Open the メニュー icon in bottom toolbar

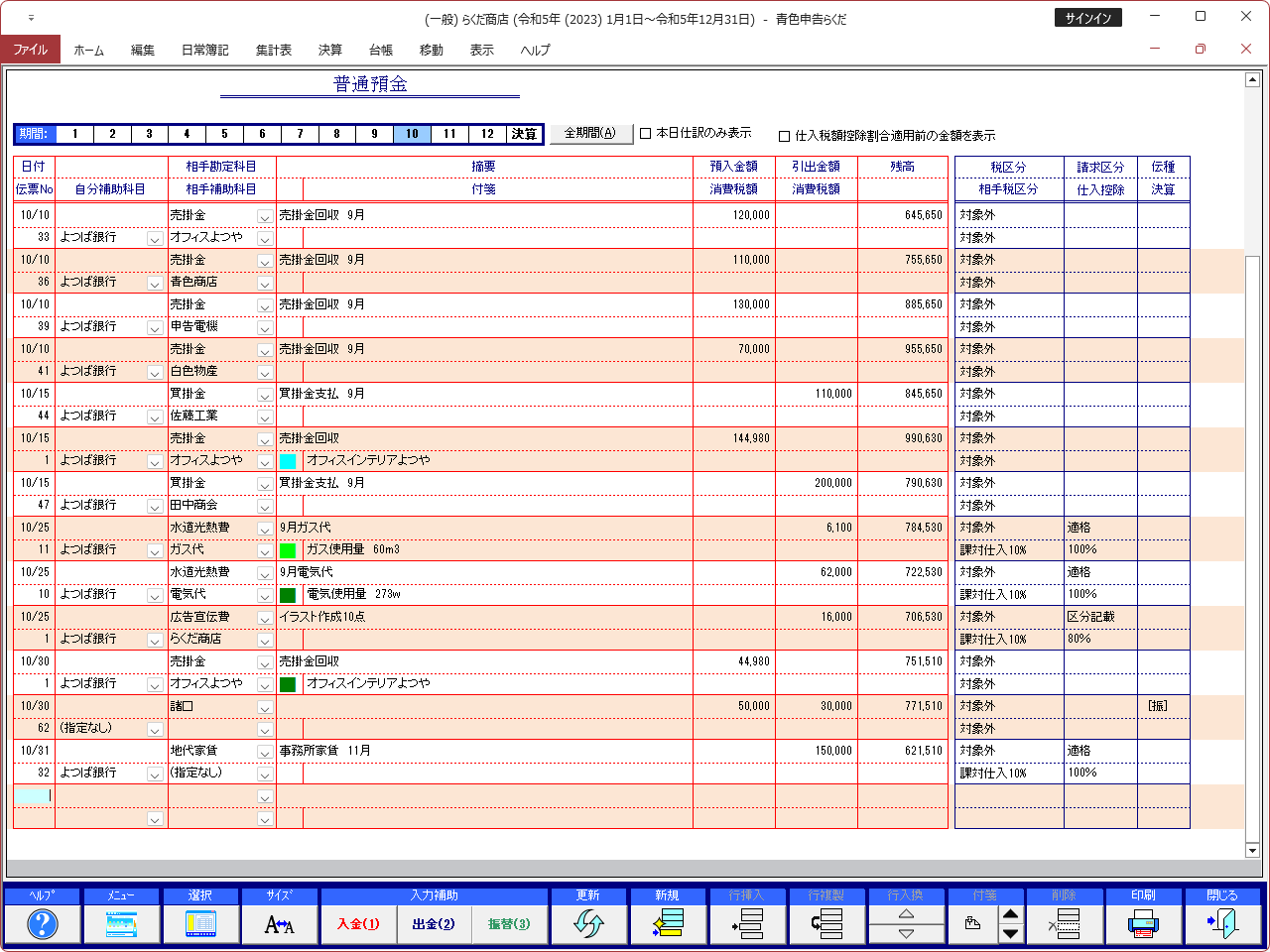(x=121, y=924)
